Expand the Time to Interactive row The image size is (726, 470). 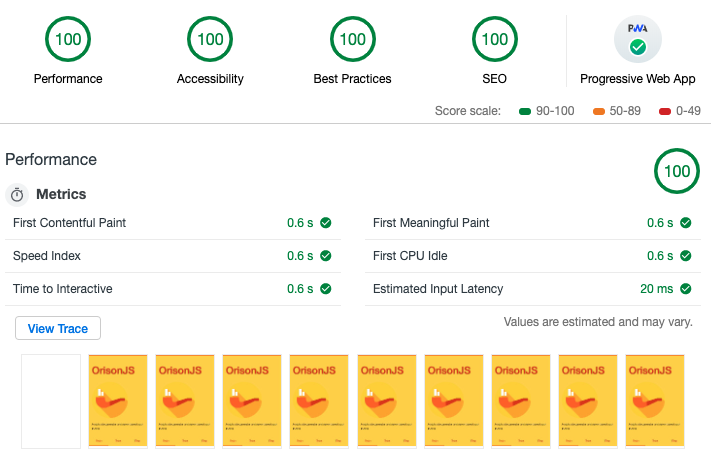173,289
